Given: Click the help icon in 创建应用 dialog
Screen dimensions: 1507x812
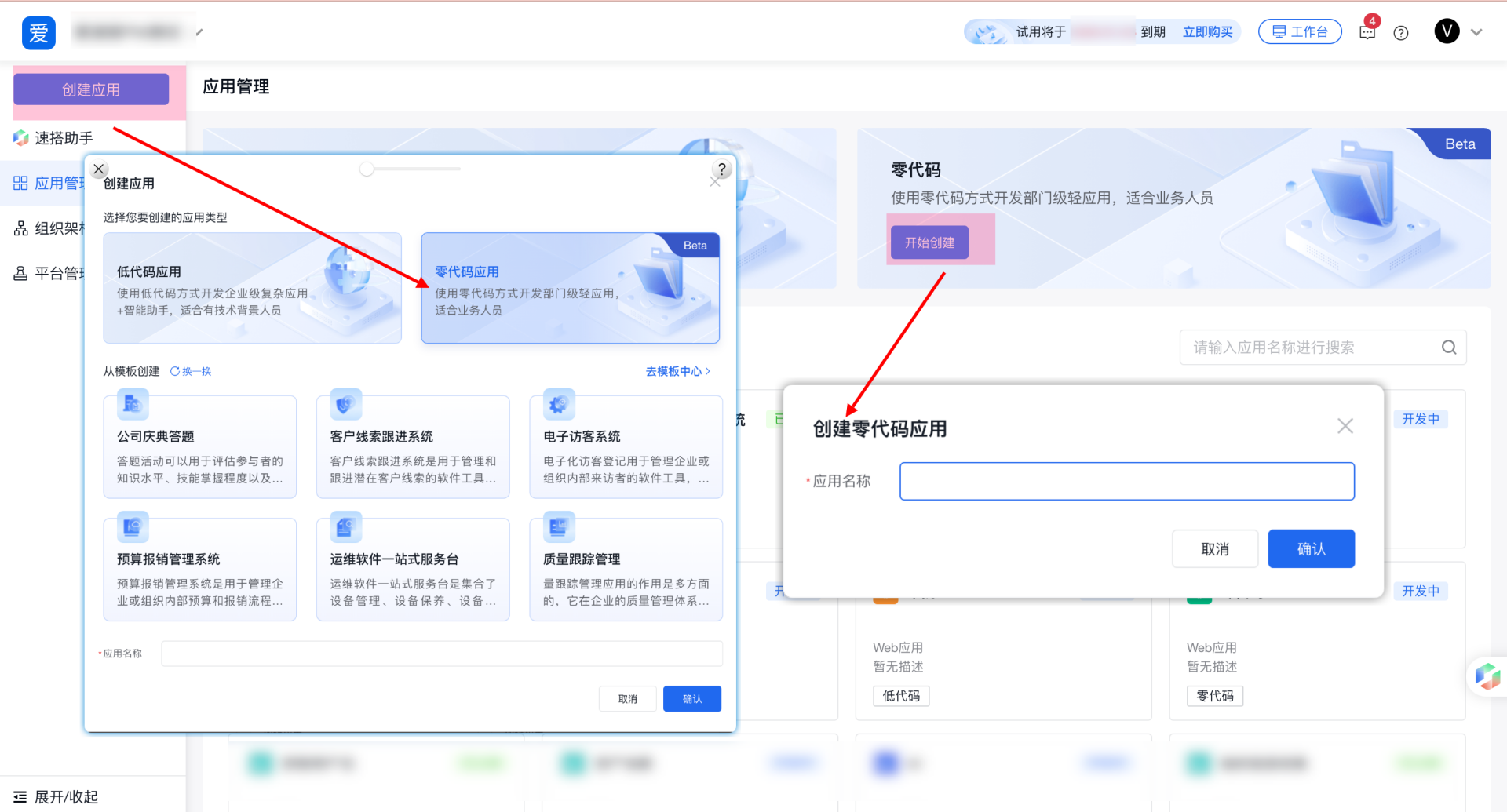Looking at the screenshot, I should click(x=721, y=169).
